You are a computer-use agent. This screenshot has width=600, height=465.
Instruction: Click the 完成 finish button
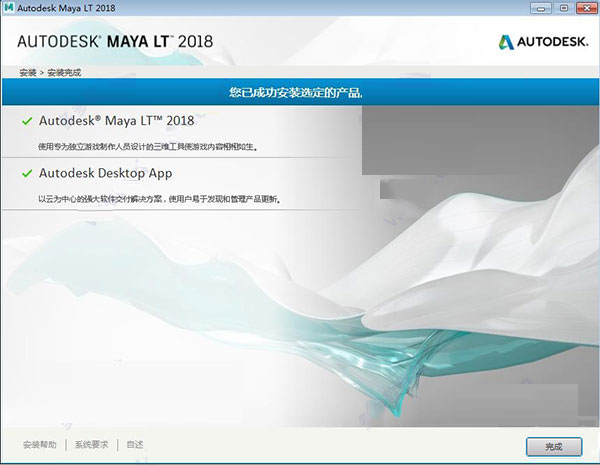pos(554,447)
